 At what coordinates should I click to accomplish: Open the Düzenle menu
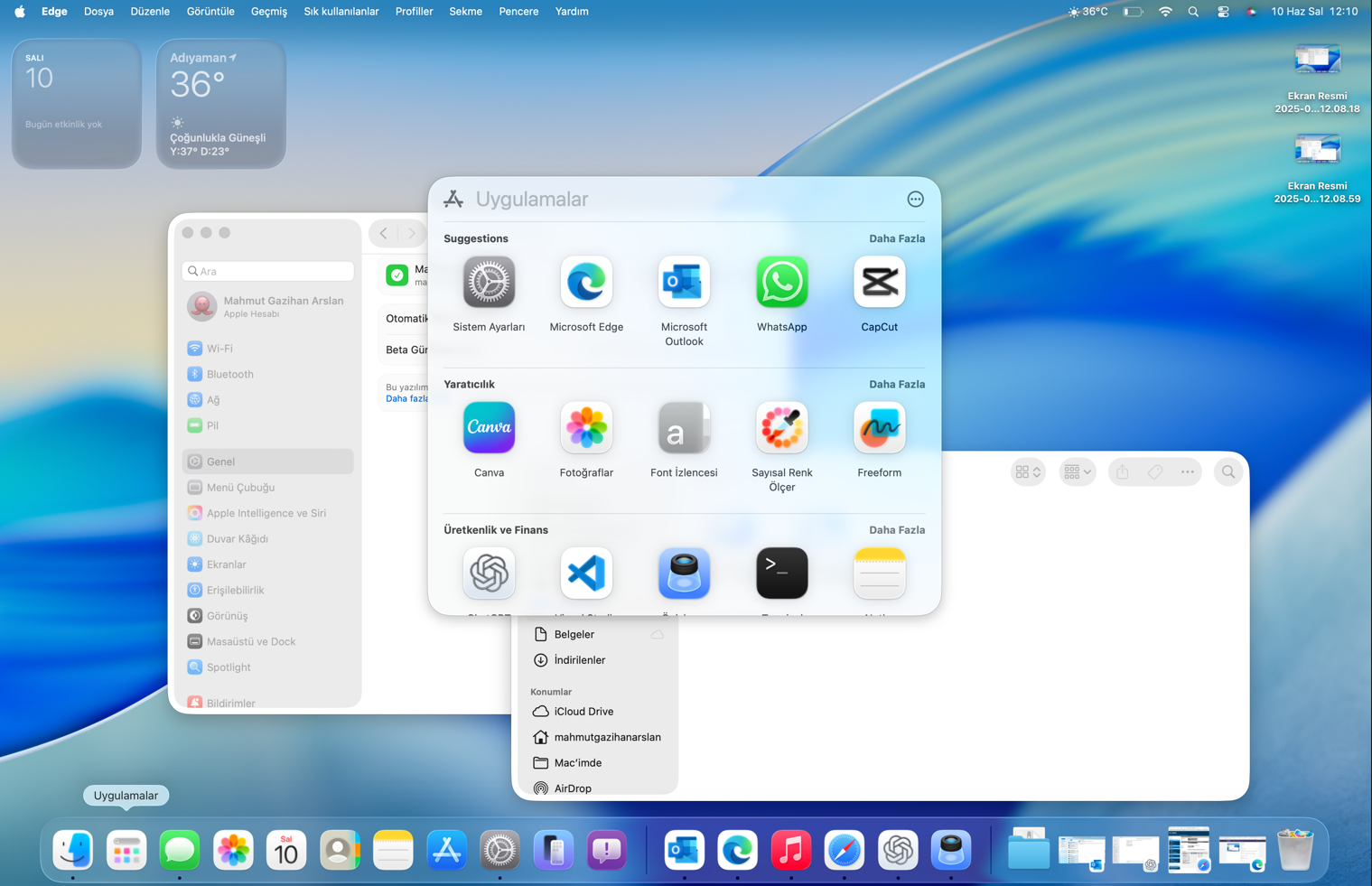[150, 12]
